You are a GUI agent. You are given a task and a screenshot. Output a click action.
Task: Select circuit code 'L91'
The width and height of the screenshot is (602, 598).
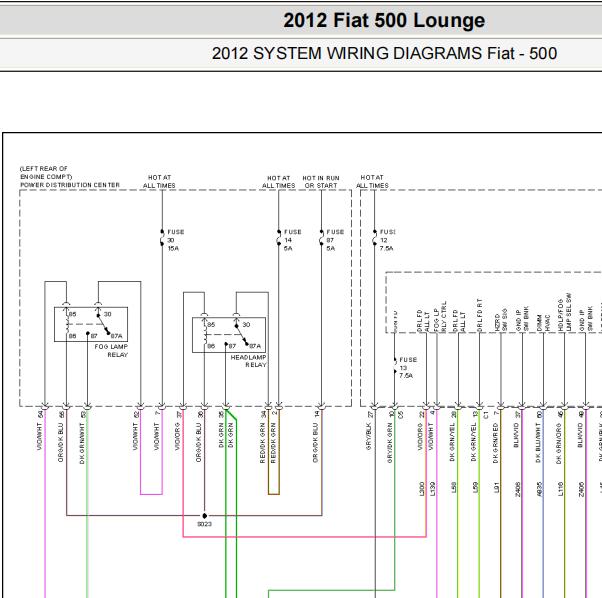coord(496,488)
